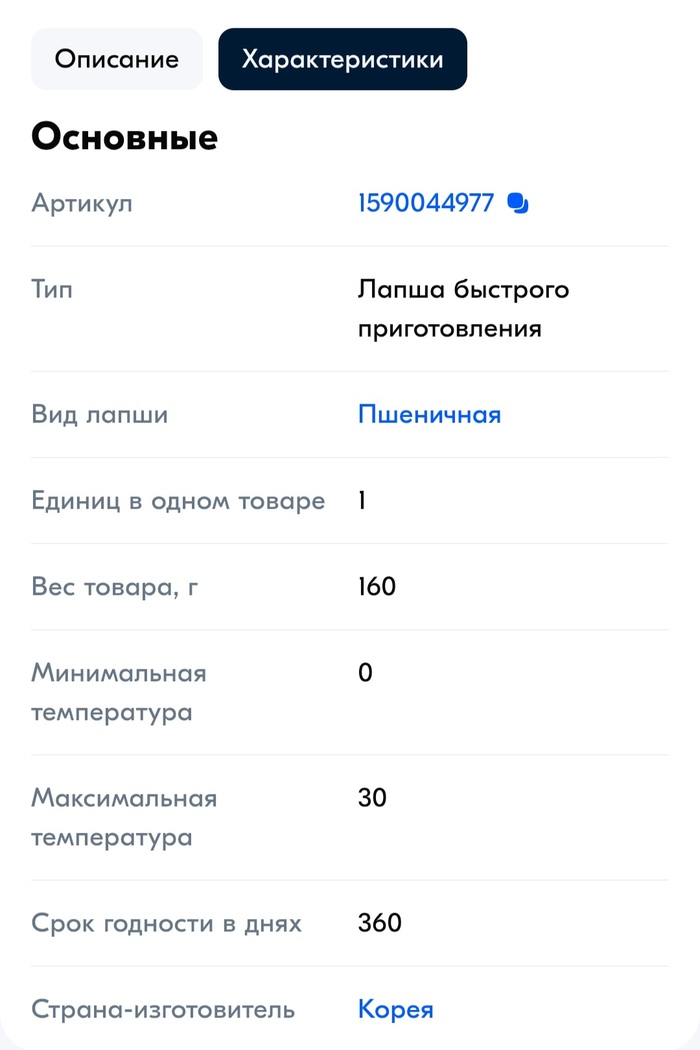Copy the article number via copy icon
Image resolution: width=700 pixels, height=1050 pixels.
click(518, 203)
